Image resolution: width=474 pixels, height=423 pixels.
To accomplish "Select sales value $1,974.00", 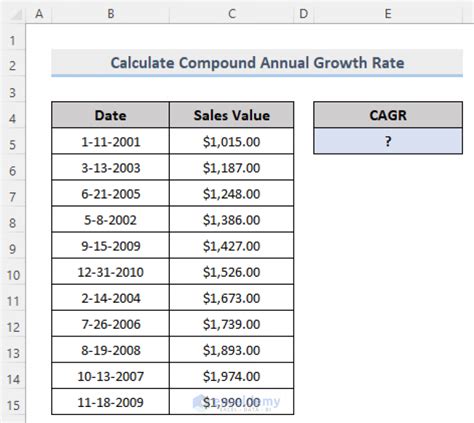I will [x=232, y=376].
